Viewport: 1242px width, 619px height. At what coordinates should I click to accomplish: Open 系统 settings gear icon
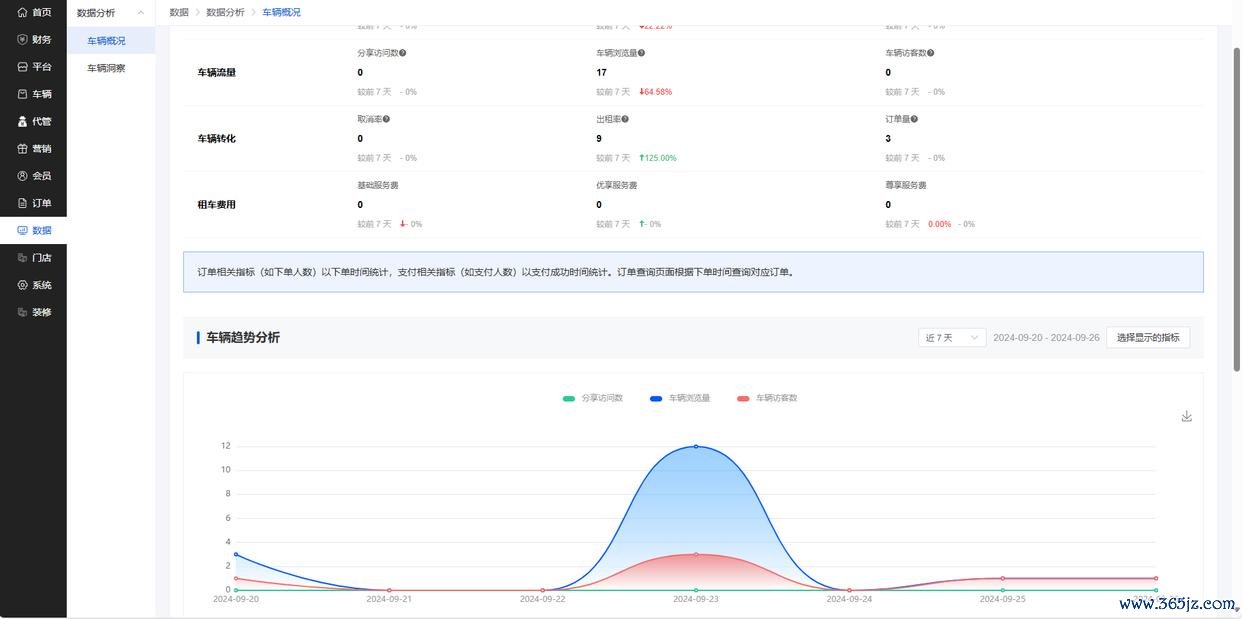point(22,285)
